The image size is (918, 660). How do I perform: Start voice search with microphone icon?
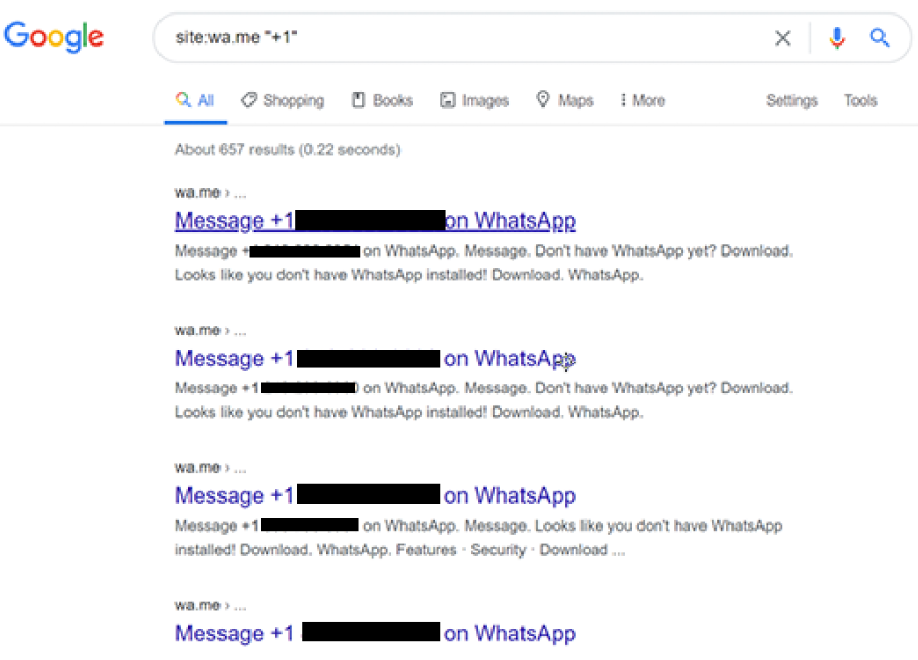pyautogui.click(x=837, y=38)
